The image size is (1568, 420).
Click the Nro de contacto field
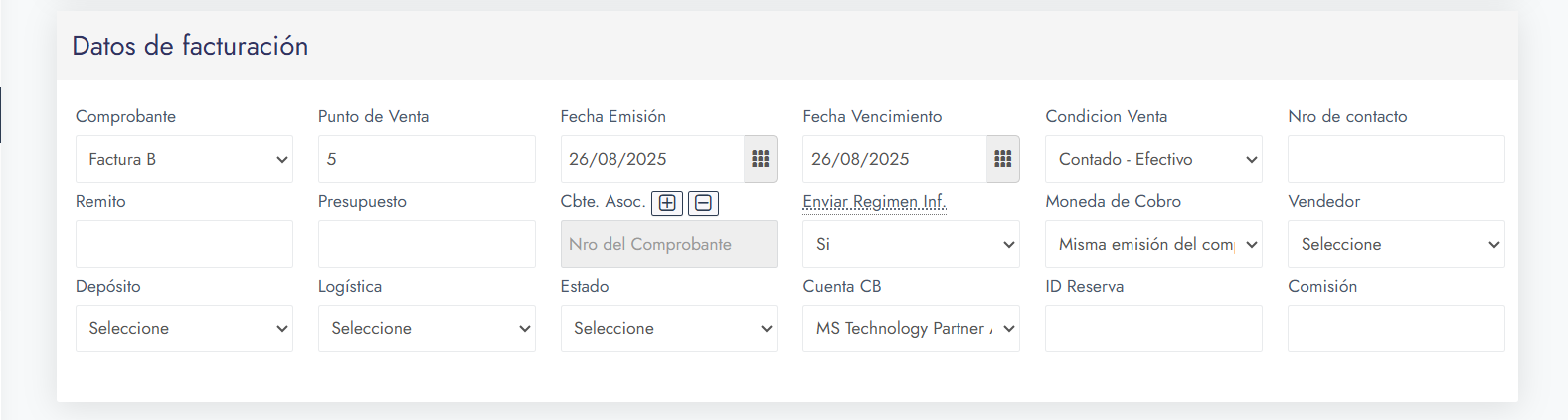point(1396,159)
